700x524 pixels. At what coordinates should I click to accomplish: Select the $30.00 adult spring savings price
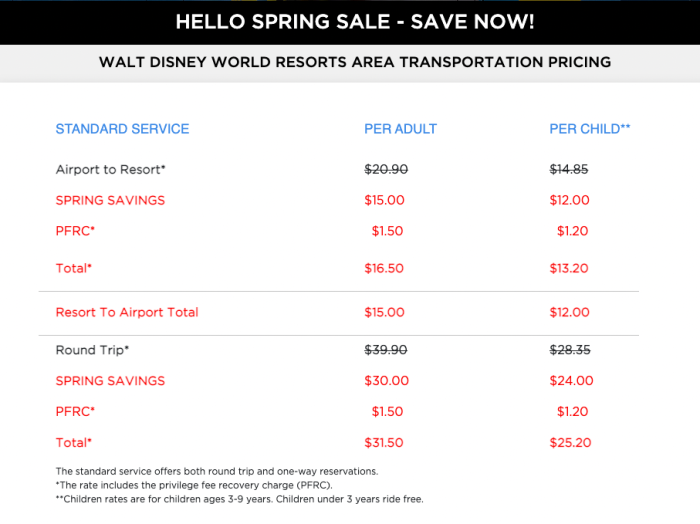386,381
